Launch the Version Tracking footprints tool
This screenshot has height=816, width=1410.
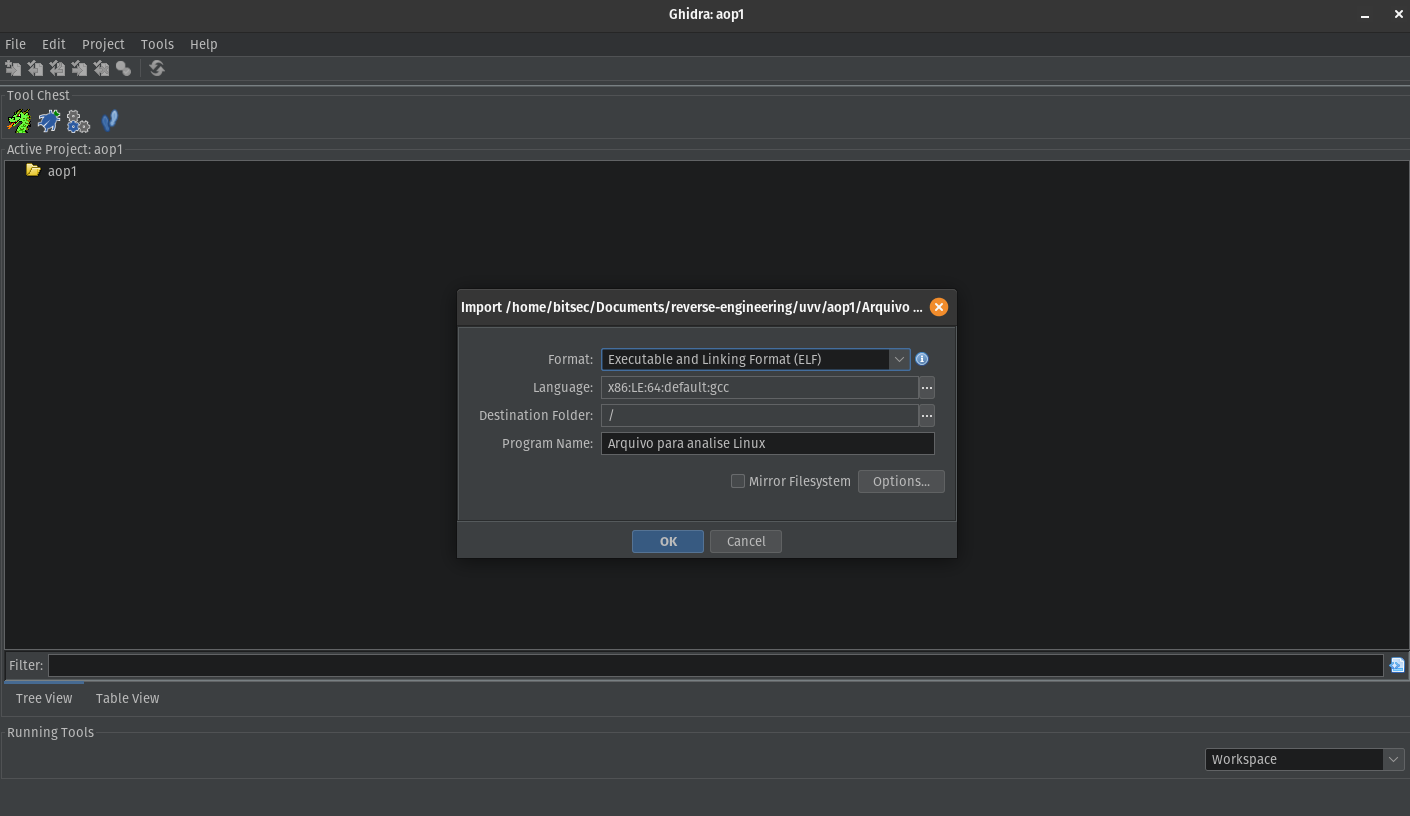pyautogui.click(x=110, y=120)
